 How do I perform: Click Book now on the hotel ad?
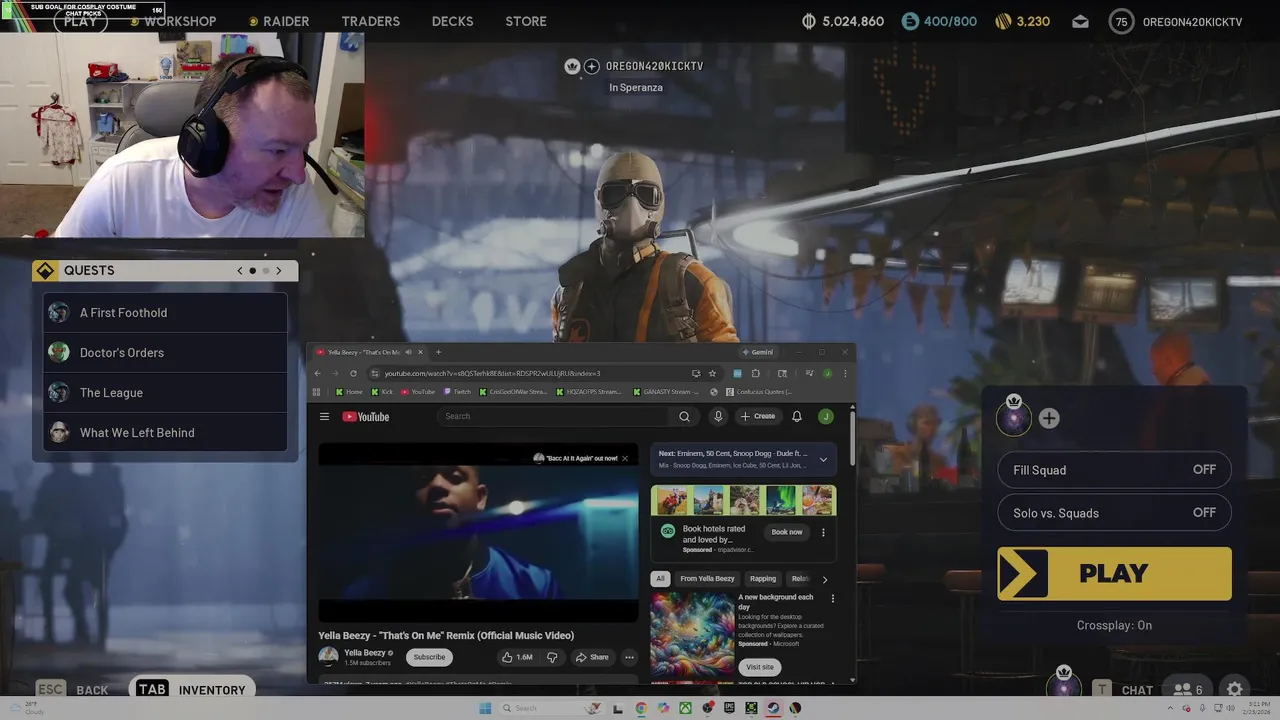(787, 532)
